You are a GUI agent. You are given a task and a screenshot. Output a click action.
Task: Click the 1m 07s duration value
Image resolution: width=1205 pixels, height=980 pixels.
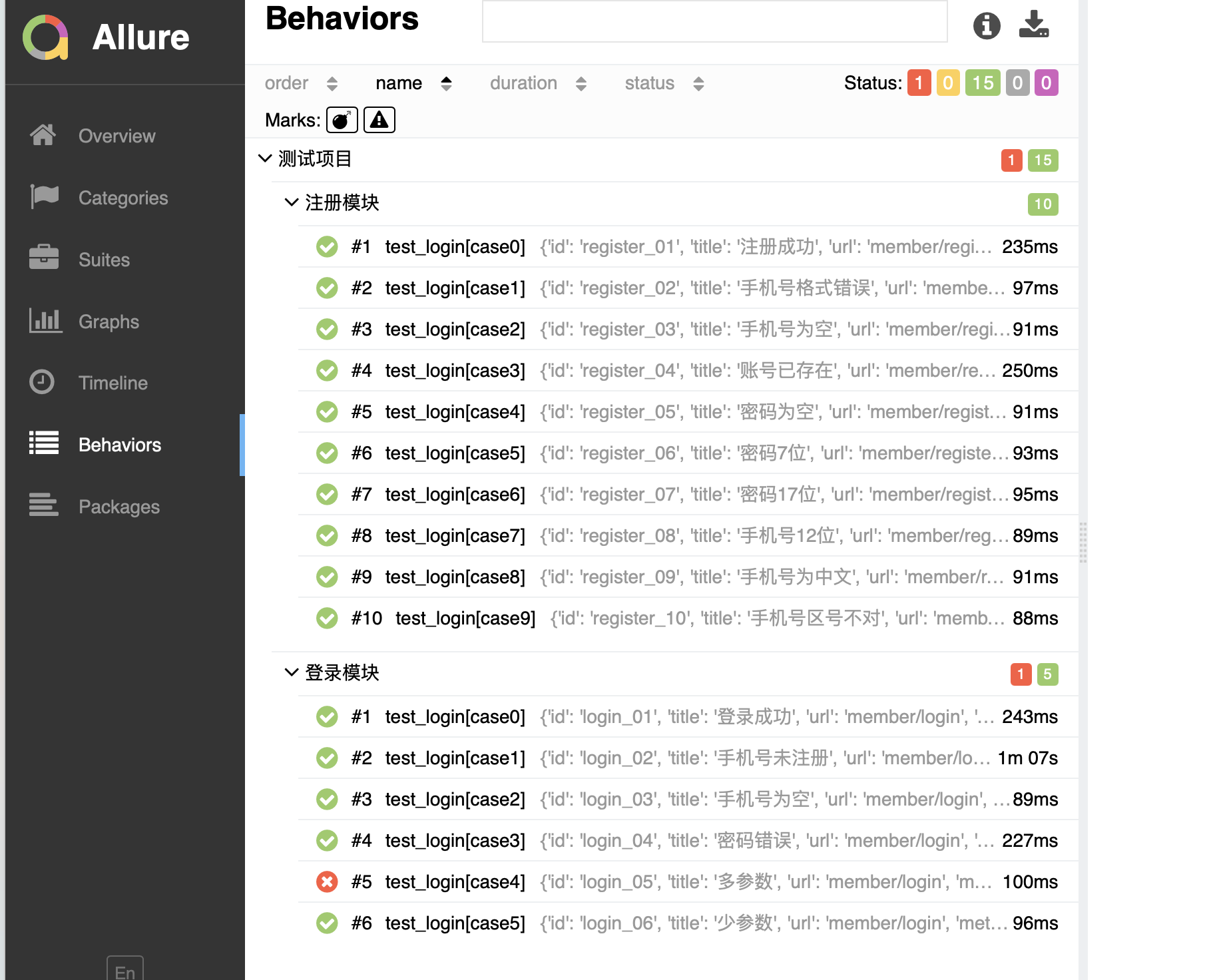1028,758
